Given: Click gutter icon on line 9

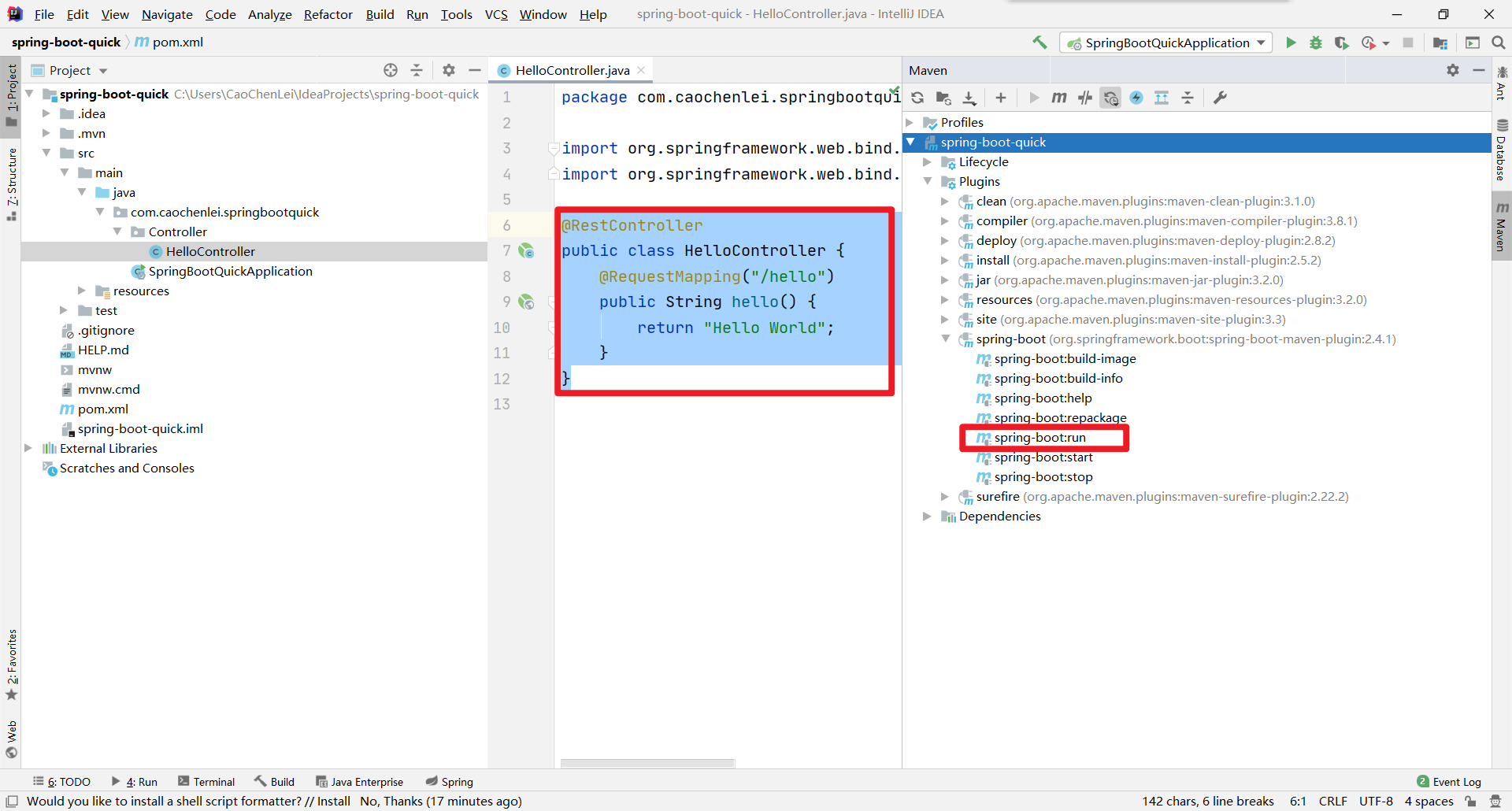Looking at the screenshot, I should (x=526, y=302).
